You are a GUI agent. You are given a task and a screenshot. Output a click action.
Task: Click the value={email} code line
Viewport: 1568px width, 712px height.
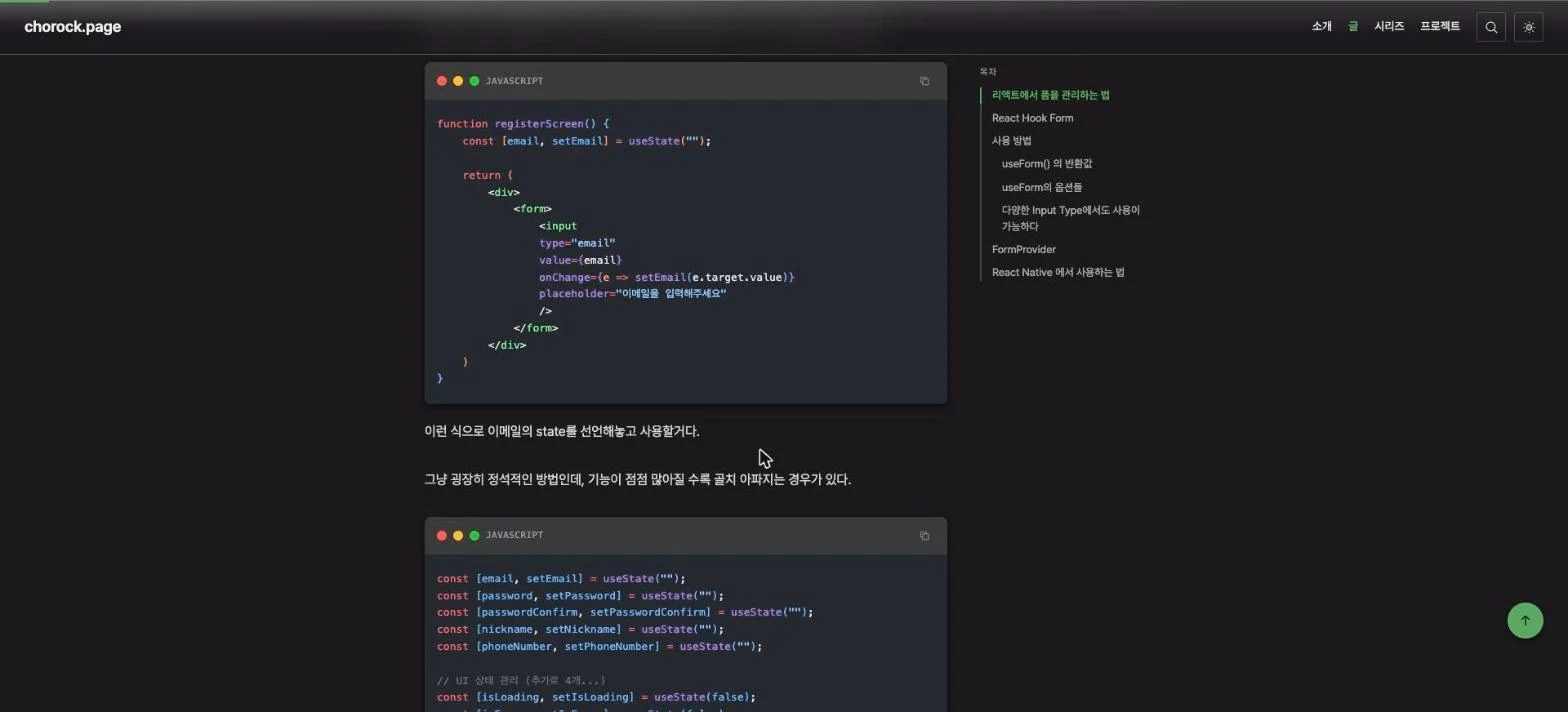(580, 260)
